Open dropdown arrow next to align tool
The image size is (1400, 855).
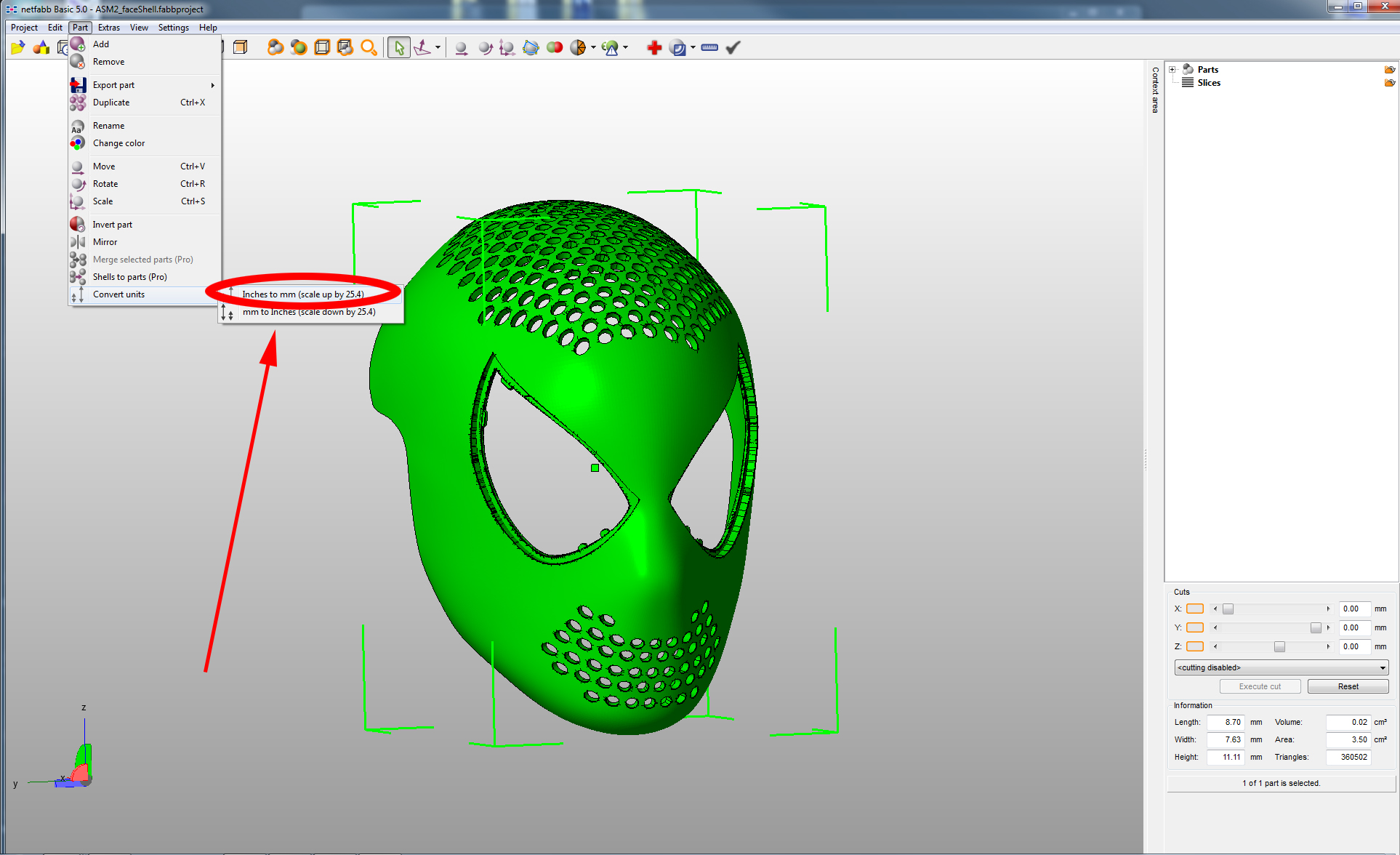pos(438,48)
